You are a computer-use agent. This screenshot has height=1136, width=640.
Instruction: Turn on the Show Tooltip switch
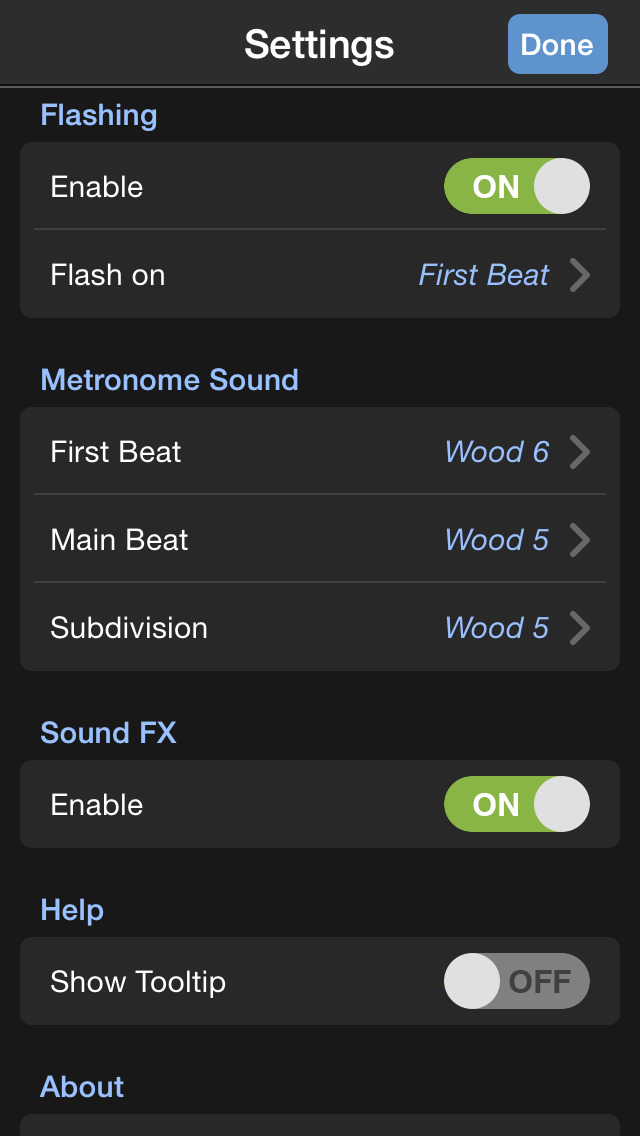tap(516, 982)
